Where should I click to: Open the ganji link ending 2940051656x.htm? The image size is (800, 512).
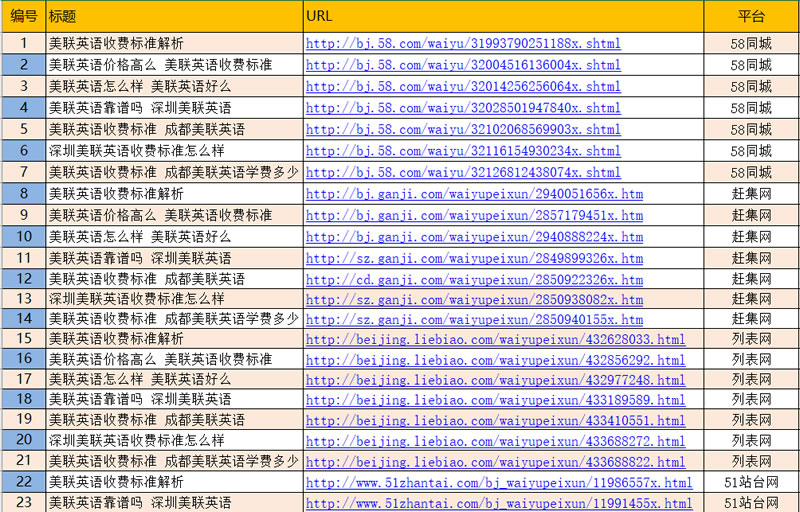coord(474,194)
